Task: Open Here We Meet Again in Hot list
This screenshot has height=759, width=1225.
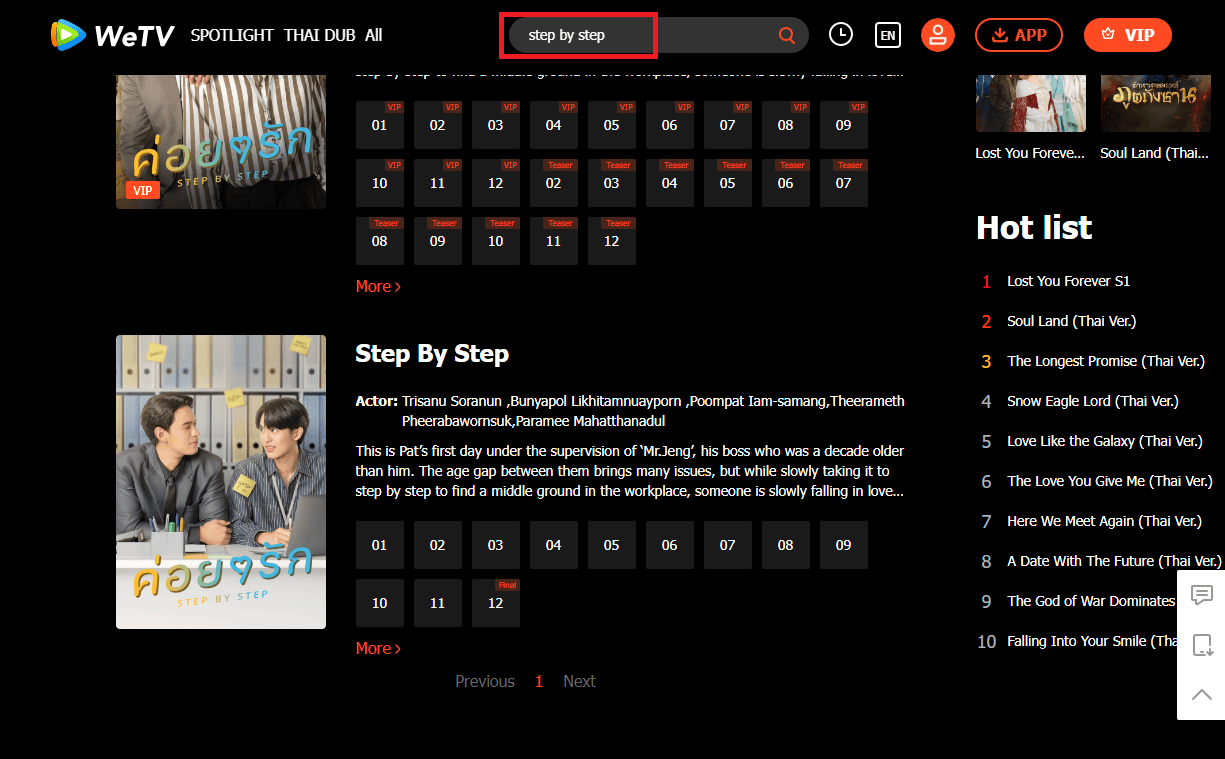Action: point(1105,521)
